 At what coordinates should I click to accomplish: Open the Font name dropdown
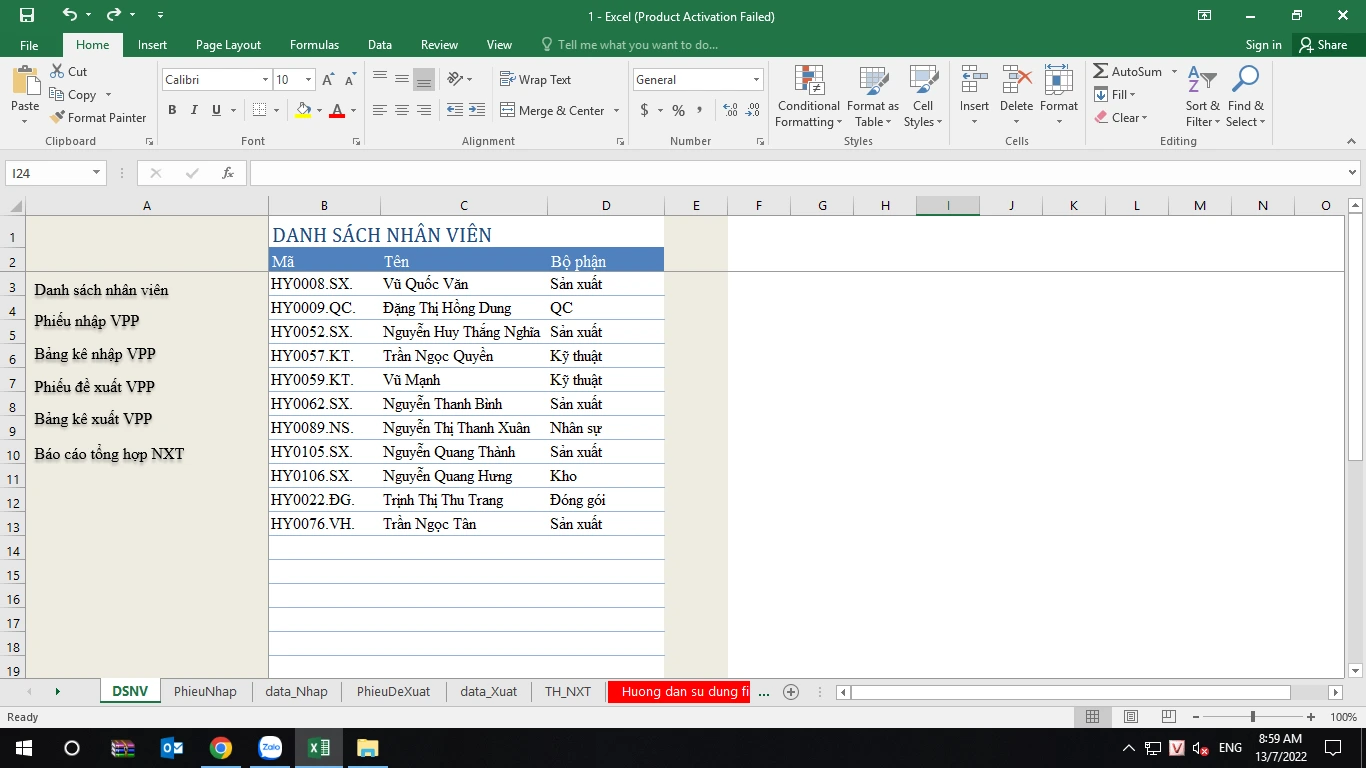pyautogui.click(x=266, y=79)
